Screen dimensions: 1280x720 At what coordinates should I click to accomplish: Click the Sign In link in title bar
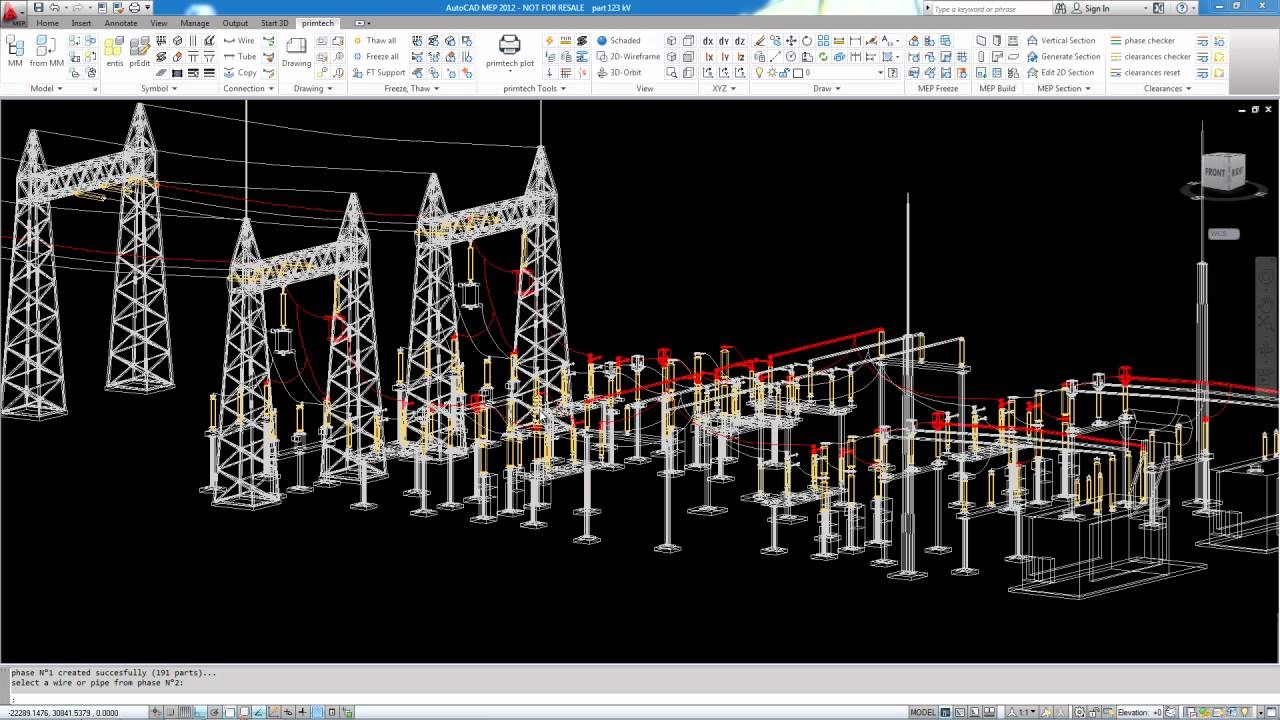point(1097,8)
